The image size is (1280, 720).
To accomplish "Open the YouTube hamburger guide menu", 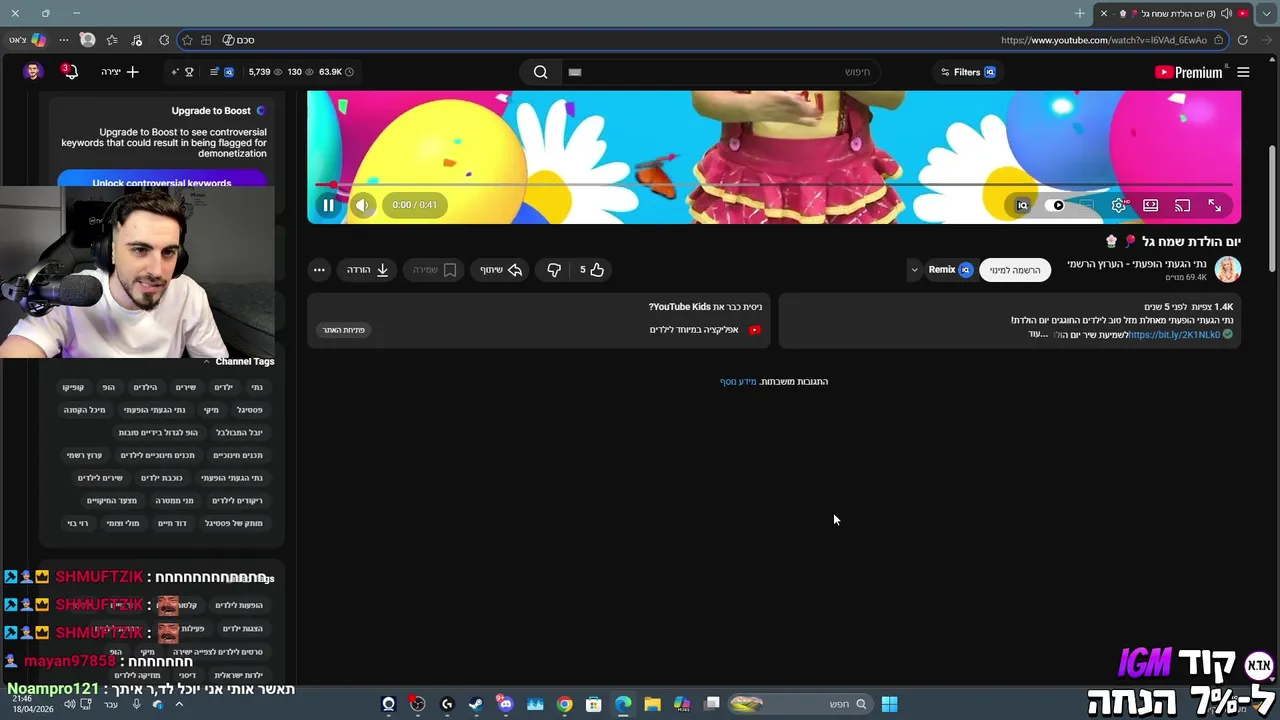I will (x=1243, y=72).
